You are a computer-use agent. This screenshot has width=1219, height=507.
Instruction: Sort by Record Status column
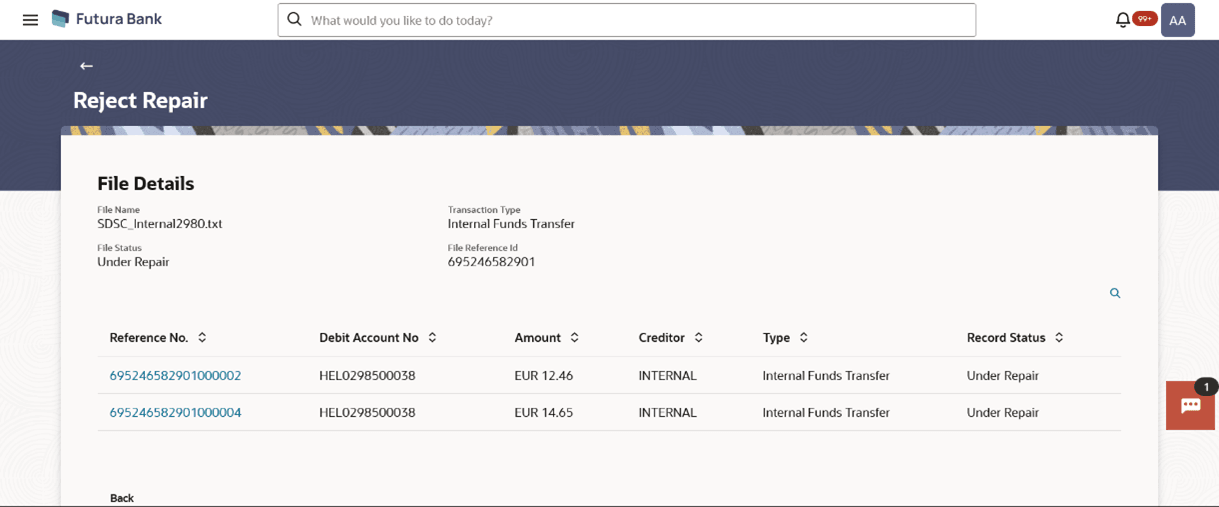(x=1059, y=338)
